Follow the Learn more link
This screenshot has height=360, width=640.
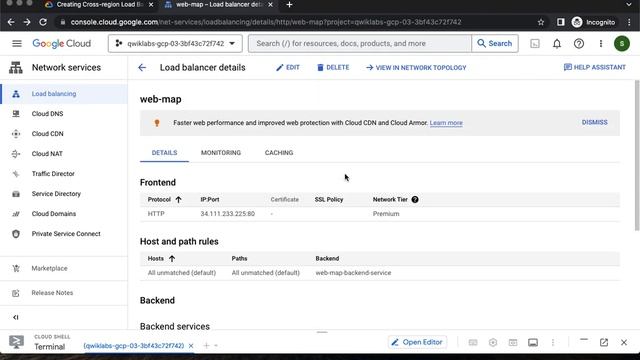point(446,123)
